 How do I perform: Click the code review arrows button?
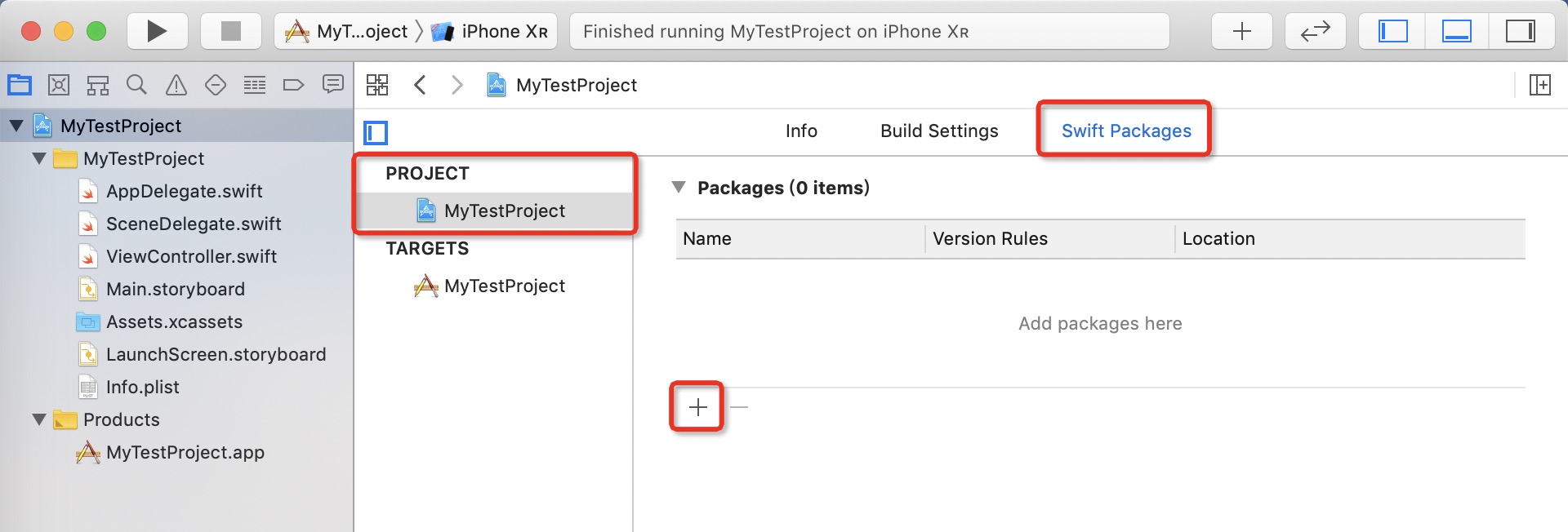(x=1315, y=31)
